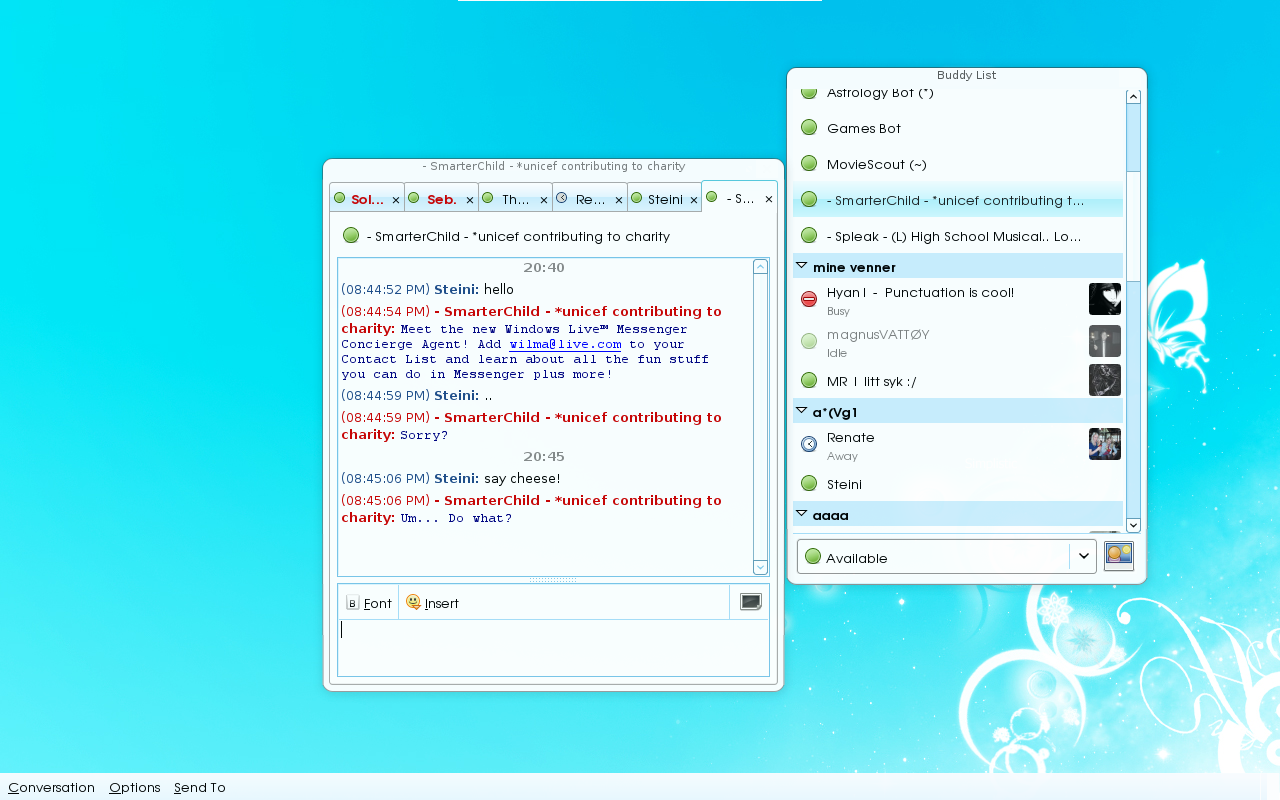Screen dimensions: 1280x800
Task: Open the Send To menu
Action: click(x=200, y=787)
